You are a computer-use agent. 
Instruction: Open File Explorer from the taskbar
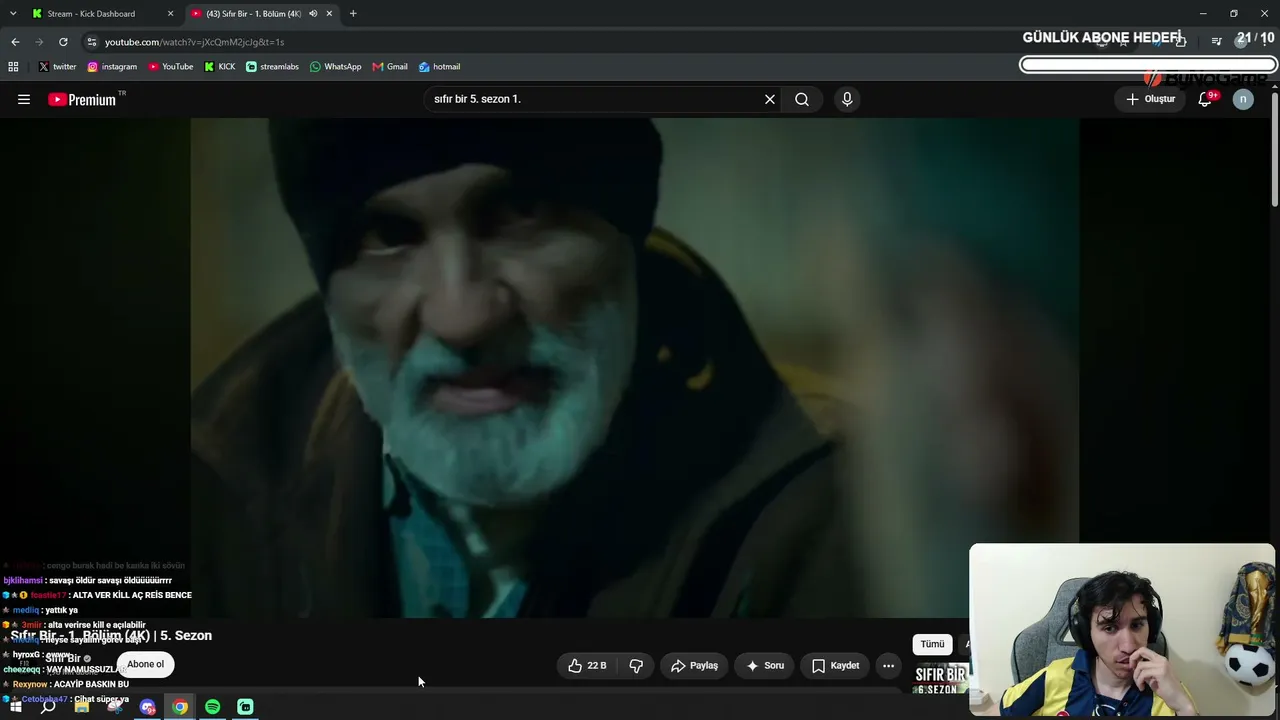pyautogui.click(x=82, y=707)
